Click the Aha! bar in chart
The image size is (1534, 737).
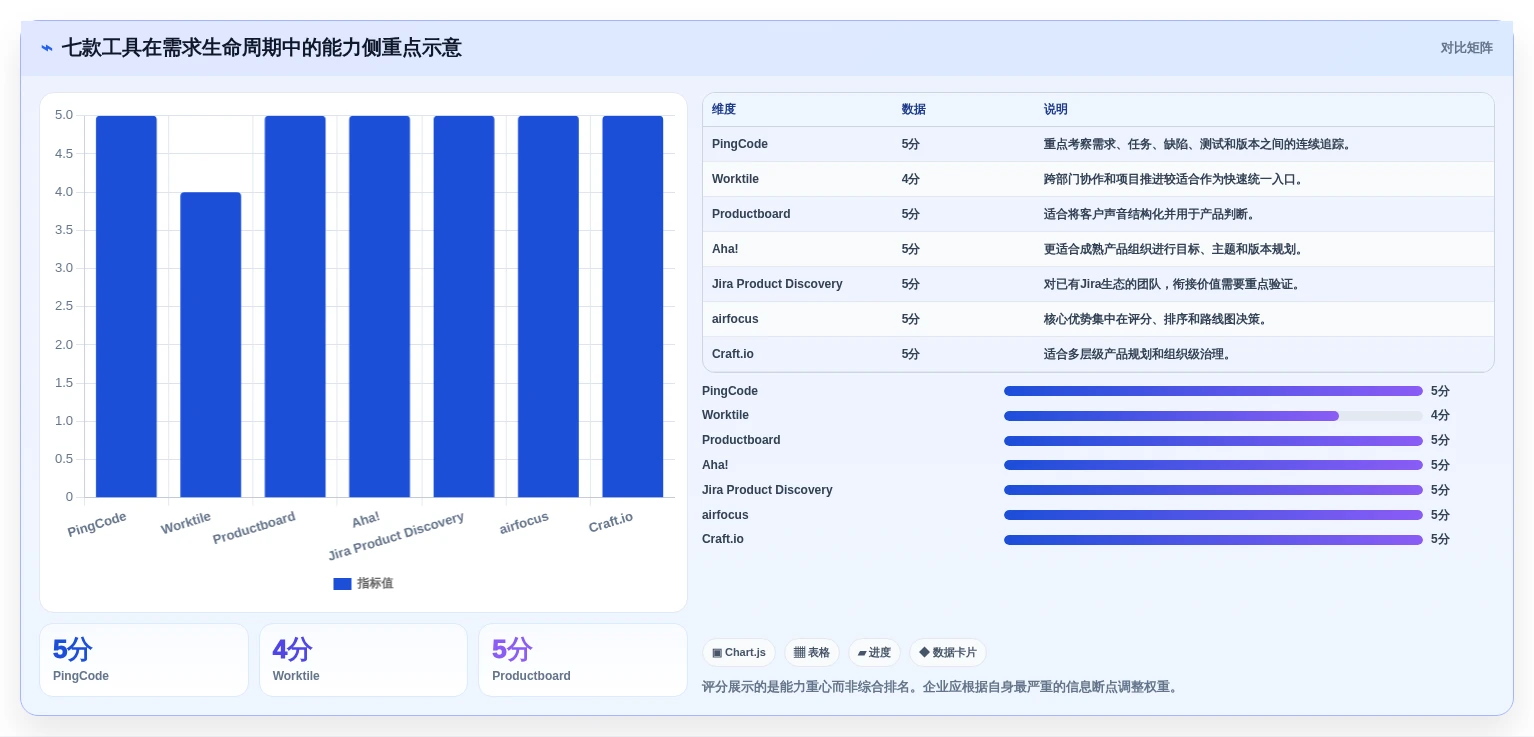379,306
